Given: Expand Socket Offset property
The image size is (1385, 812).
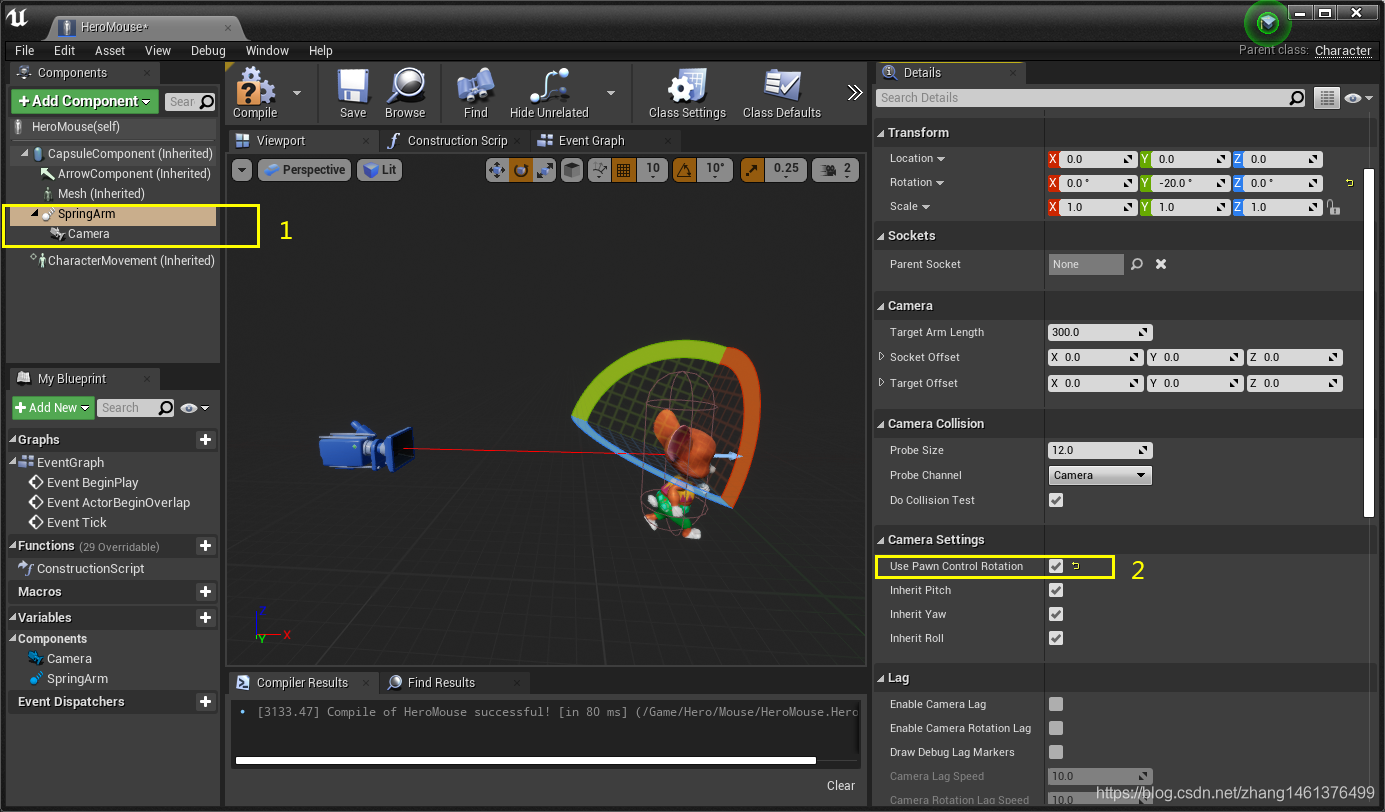Looking at the screenshot, I should pyautogui.click(x=881, y=357).
